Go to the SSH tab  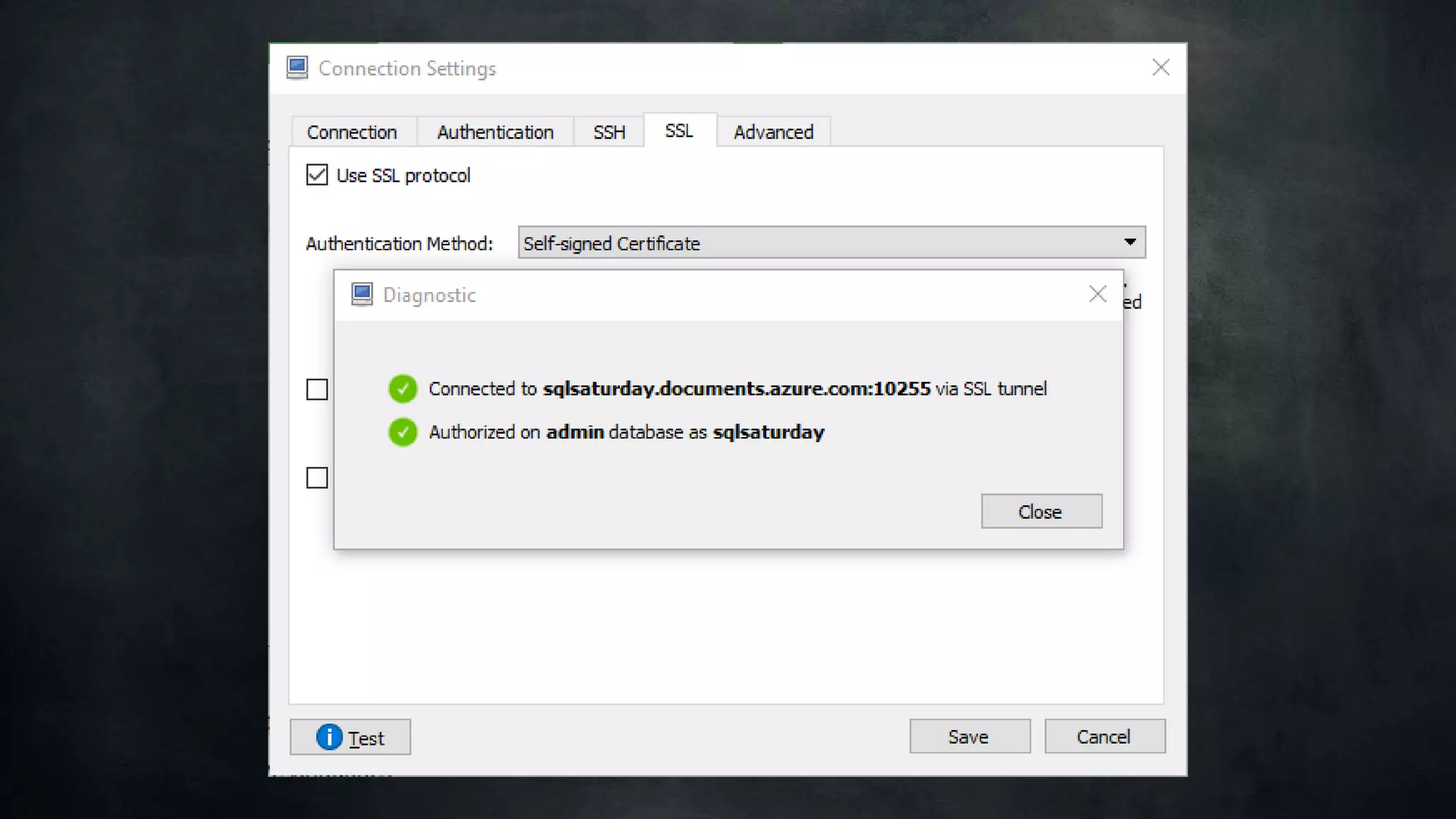(x=609, y=132)
